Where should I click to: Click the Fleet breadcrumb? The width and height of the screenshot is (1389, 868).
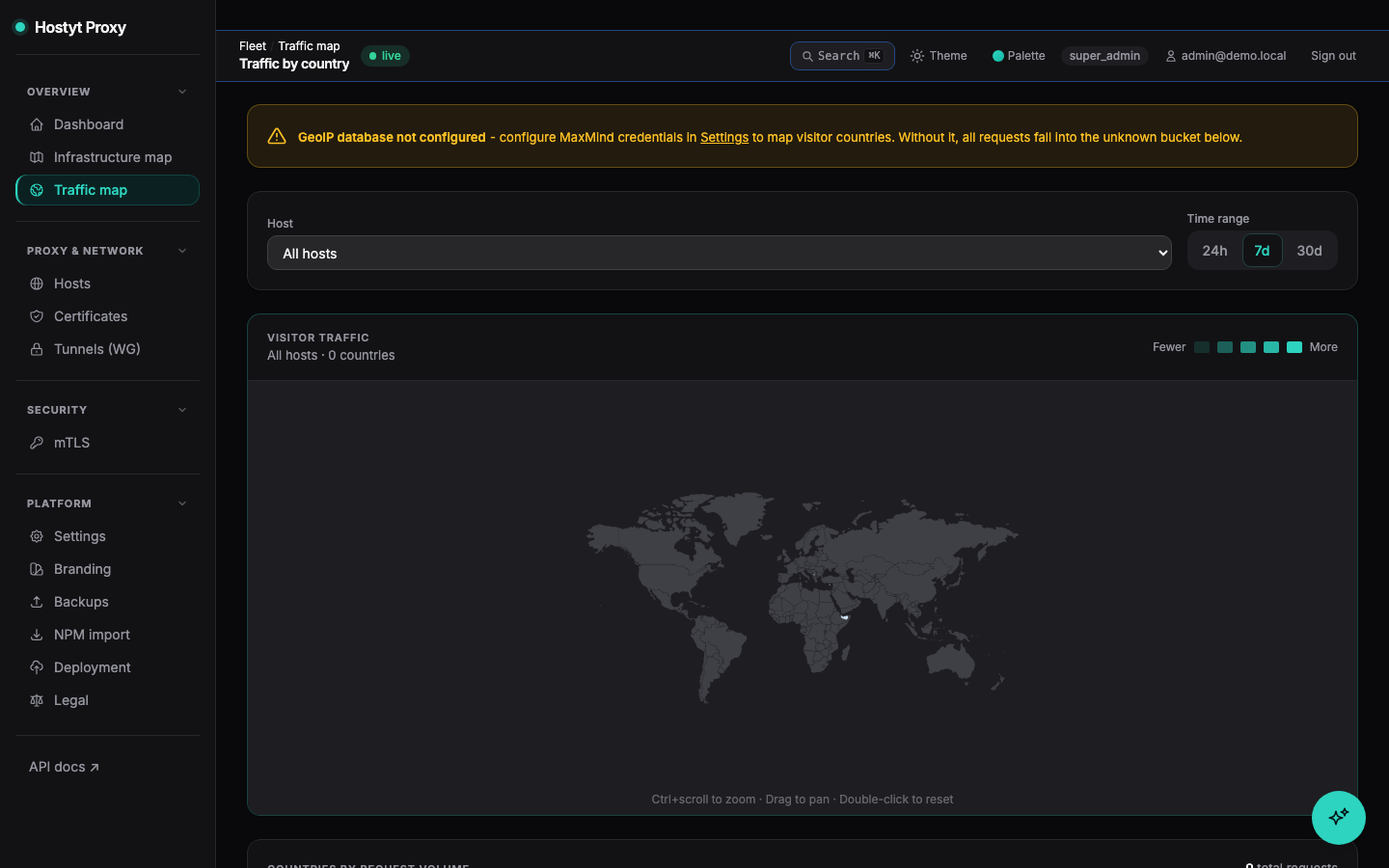click(x=253, y=46)
